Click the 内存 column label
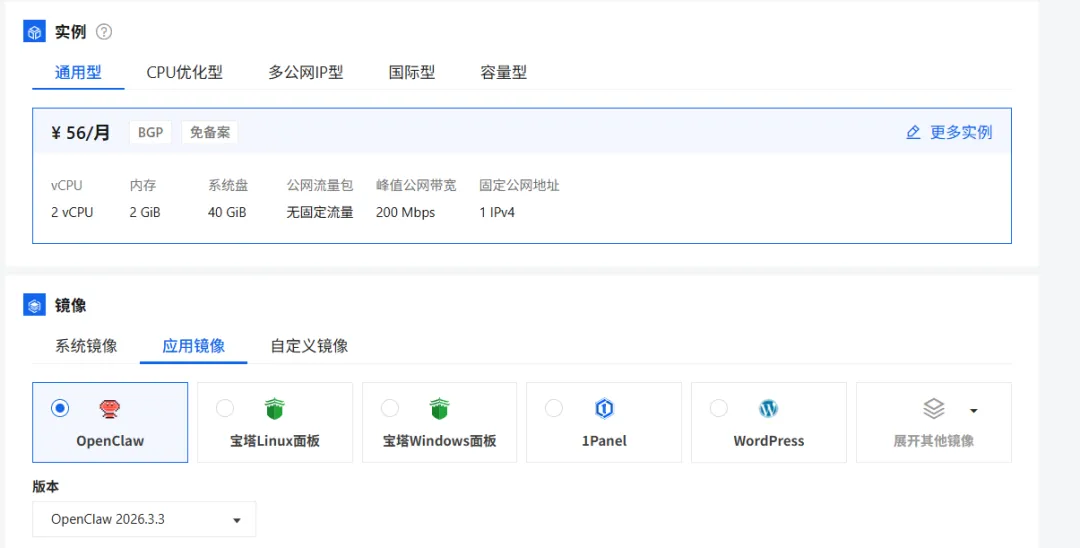The width and height of the screenshot is (1080, 548). [x=143, y=185]
